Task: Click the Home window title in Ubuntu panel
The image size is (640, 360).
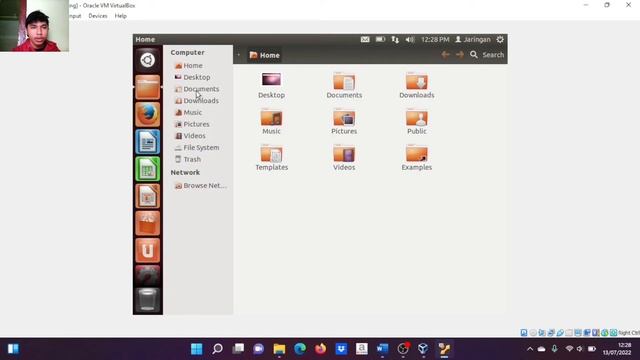Action: pos(145,39)
